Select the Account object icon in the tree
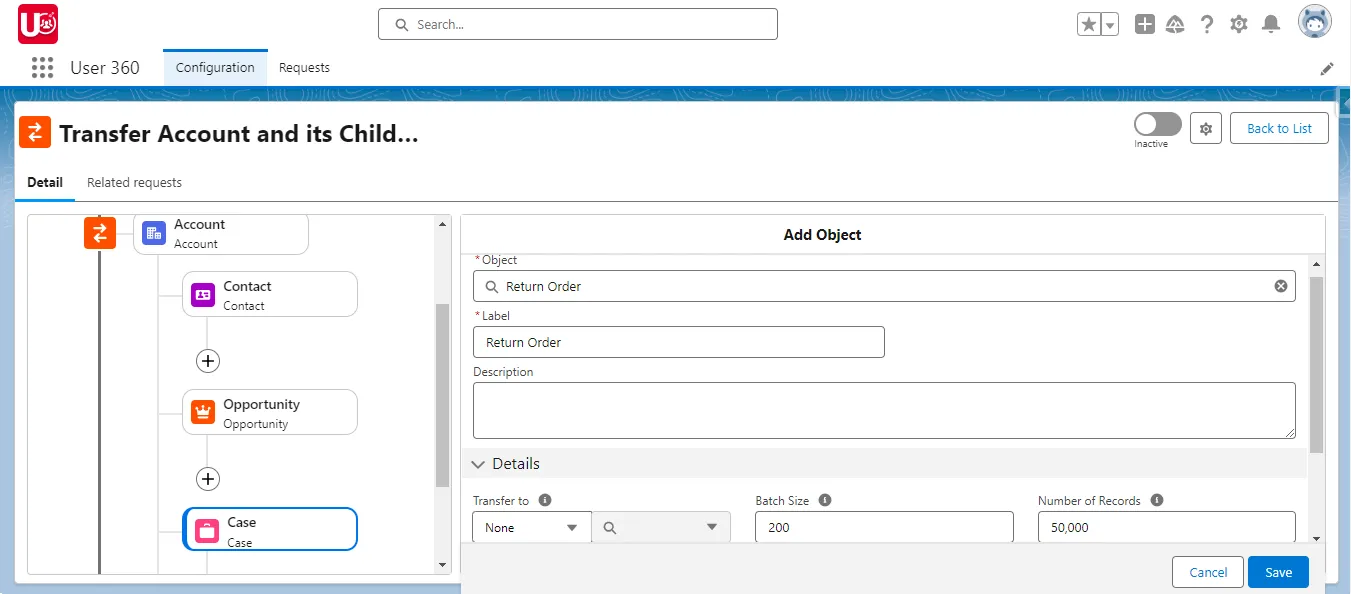This screenshot has height=594, width=1351. 153,232
